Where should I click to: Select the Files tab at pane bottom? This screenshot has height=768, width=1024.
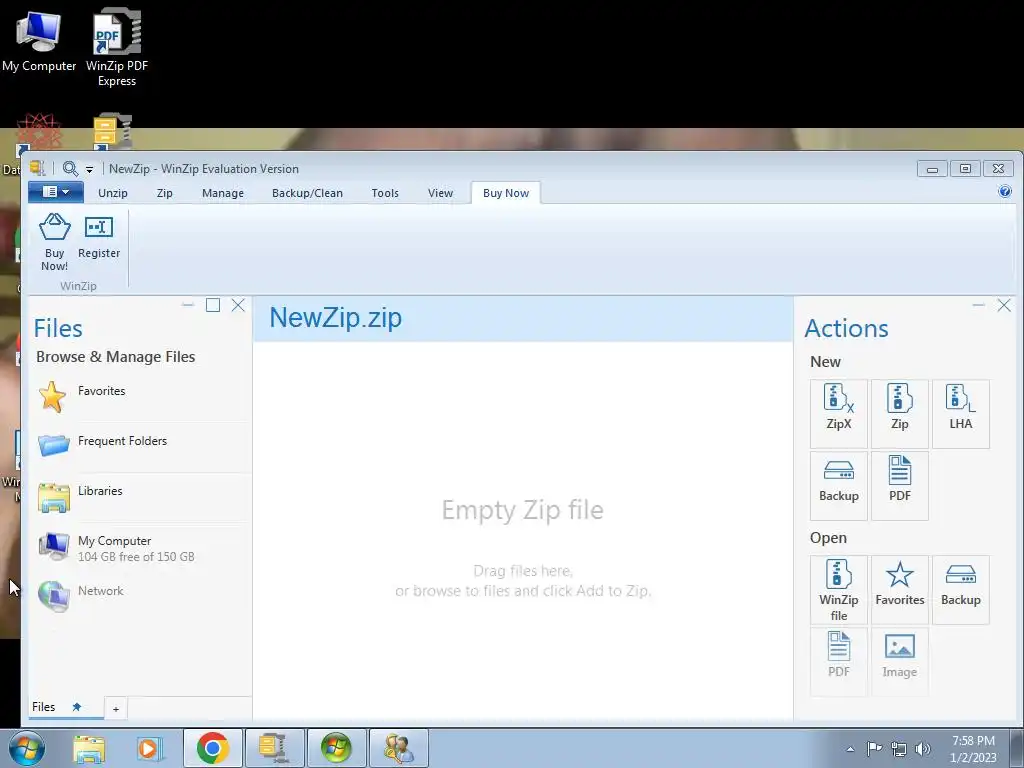click(x=44, y=707)
